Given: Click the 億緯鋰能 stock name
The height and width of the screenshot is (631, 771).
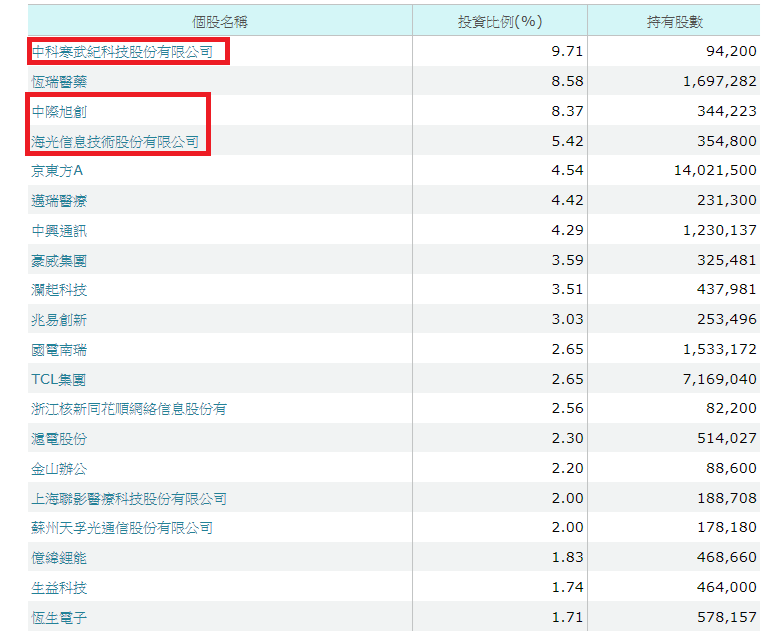Looking at the screenshot, I should [x=59, y=558].
